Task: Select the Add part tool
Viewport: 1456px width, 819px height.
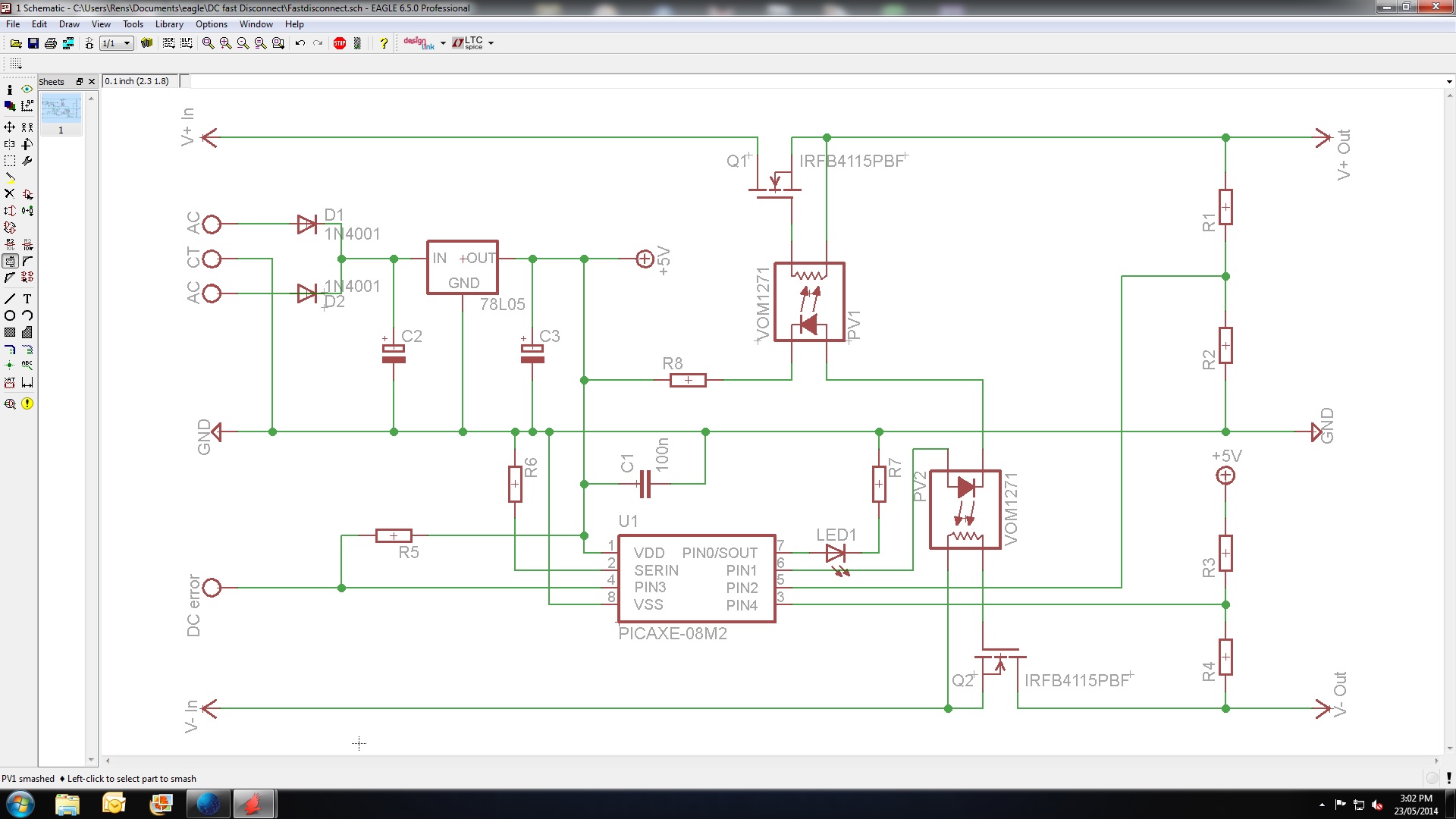Action: [27, 194]
